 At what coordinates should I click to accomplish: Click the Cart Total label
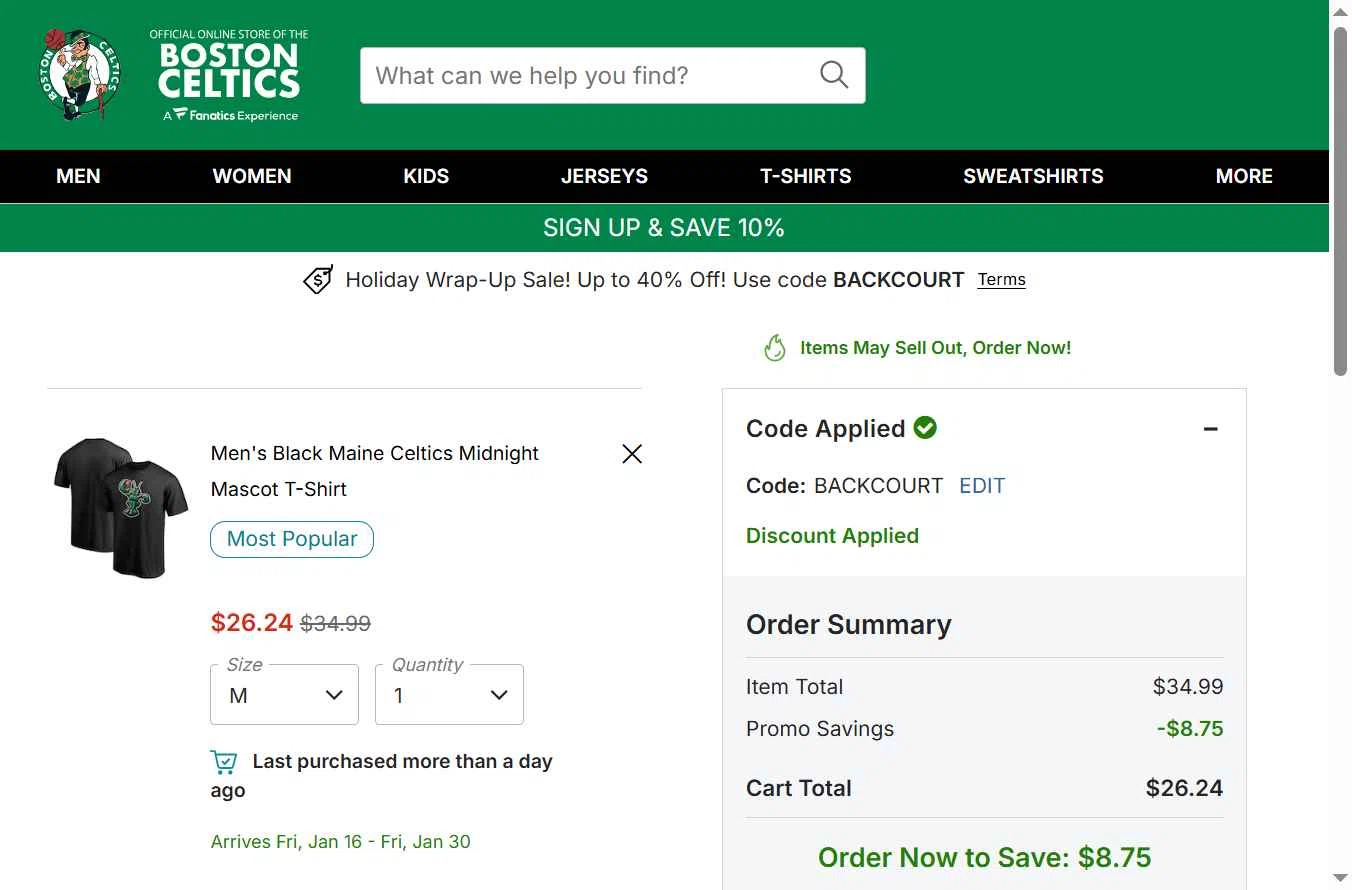click(799, 788)
